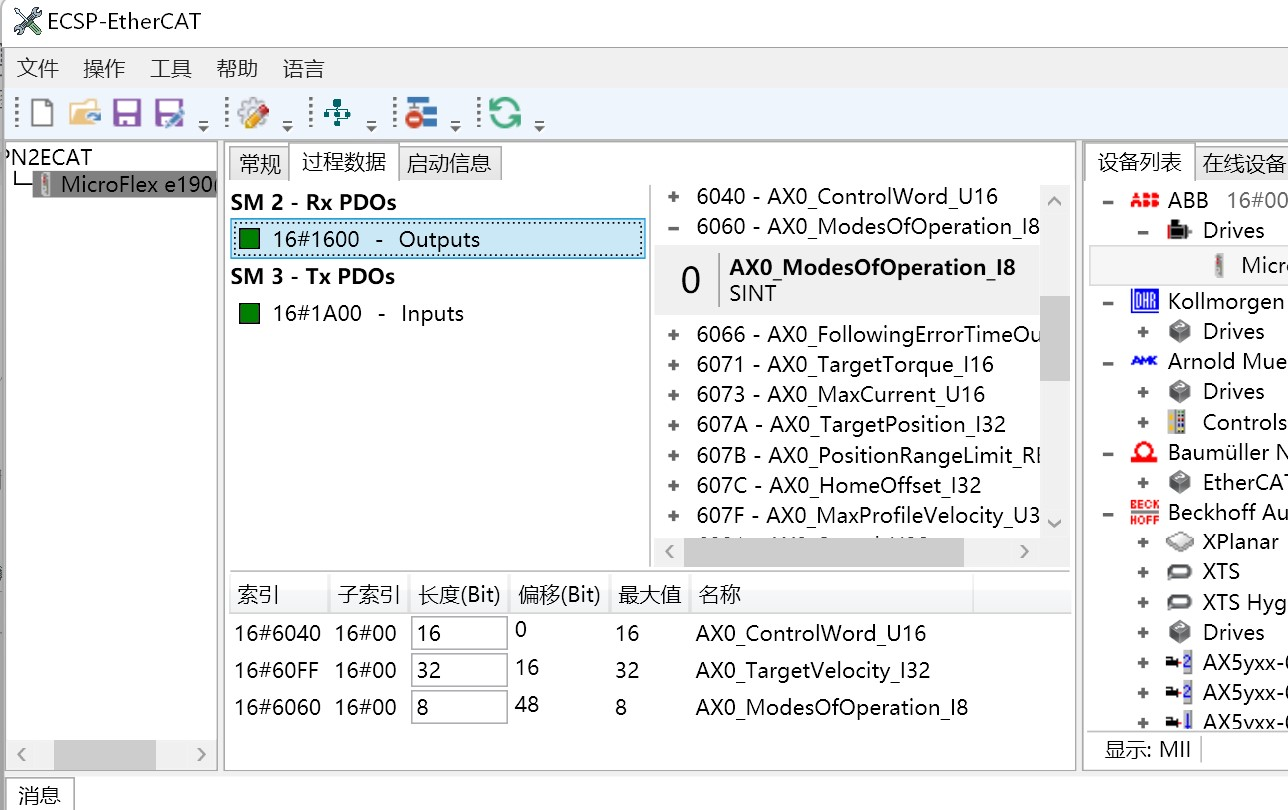
Task: Open the 帮助 menu
Action: tap(237, 69)
